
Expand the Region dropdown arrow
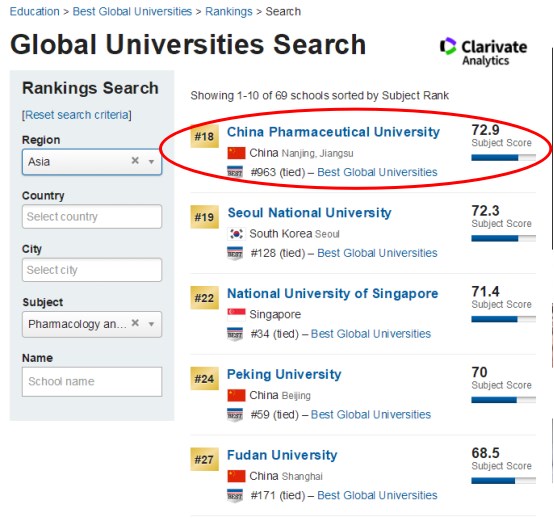151,162
